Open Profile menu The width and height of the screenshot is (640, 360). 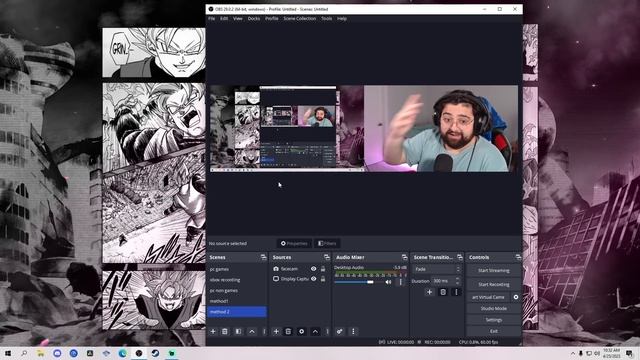point(271,19)
